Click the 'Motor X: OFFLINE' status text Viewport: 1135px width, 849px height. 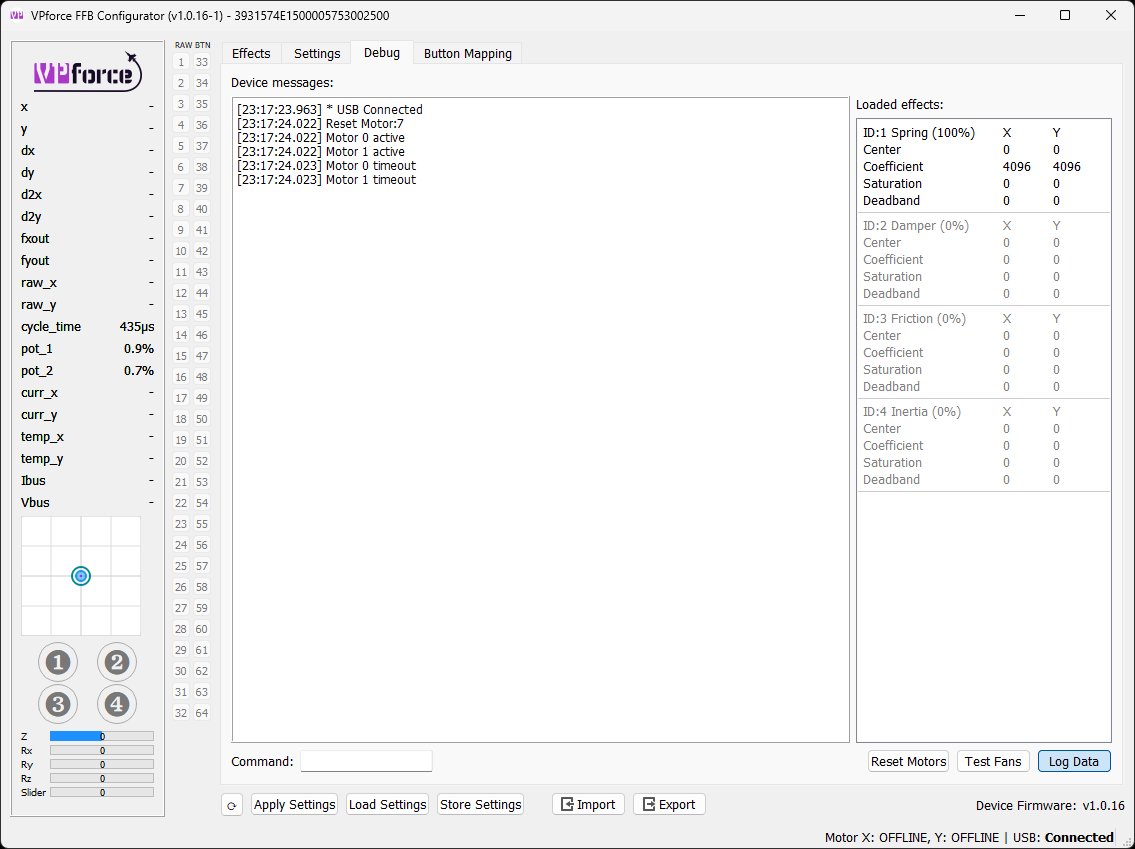(876, 837)
